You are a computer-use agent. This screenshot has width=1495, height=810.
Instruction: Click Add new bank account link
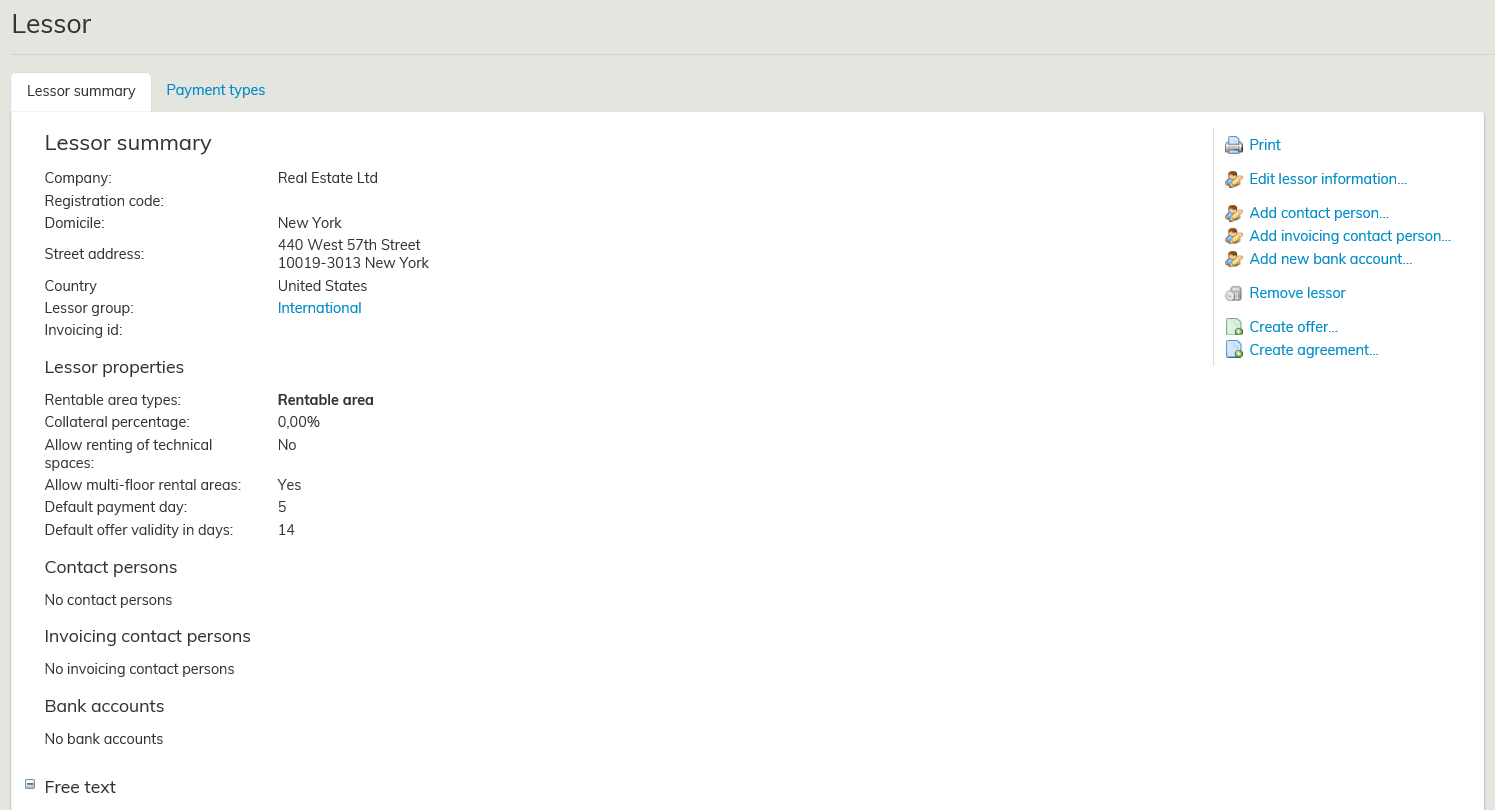pyautogui.click(x=1330, y=259)
